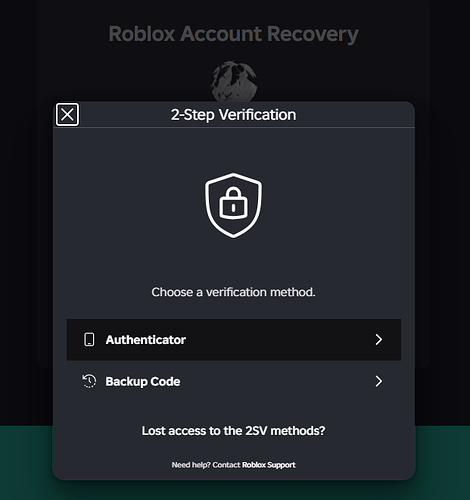This screenshot has width=470, height=500.
Task: Select the Backup Code verification method label
Action: click(x=143, y=381)
